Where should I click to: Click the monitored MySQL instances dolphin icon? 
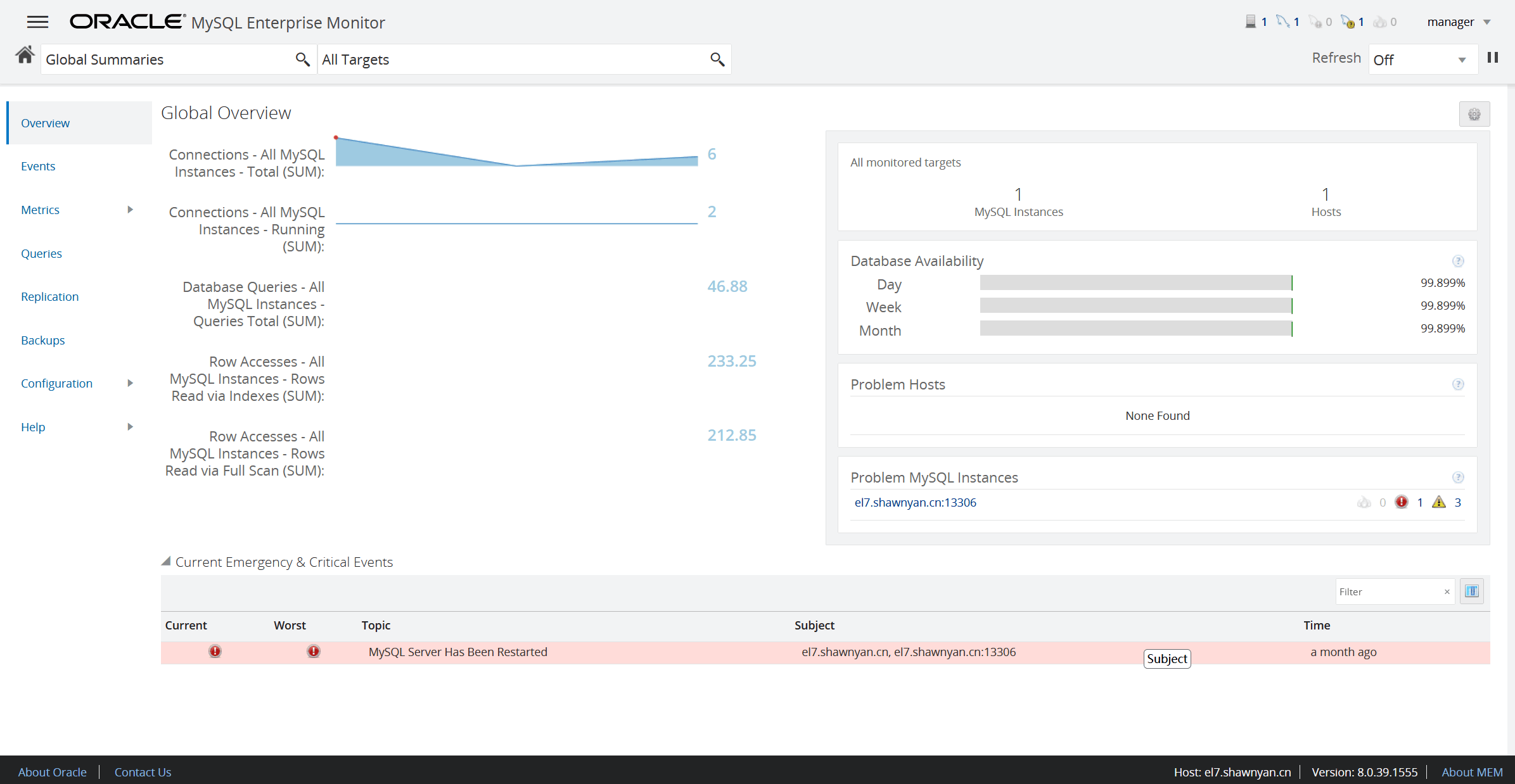coord(1282,22)
